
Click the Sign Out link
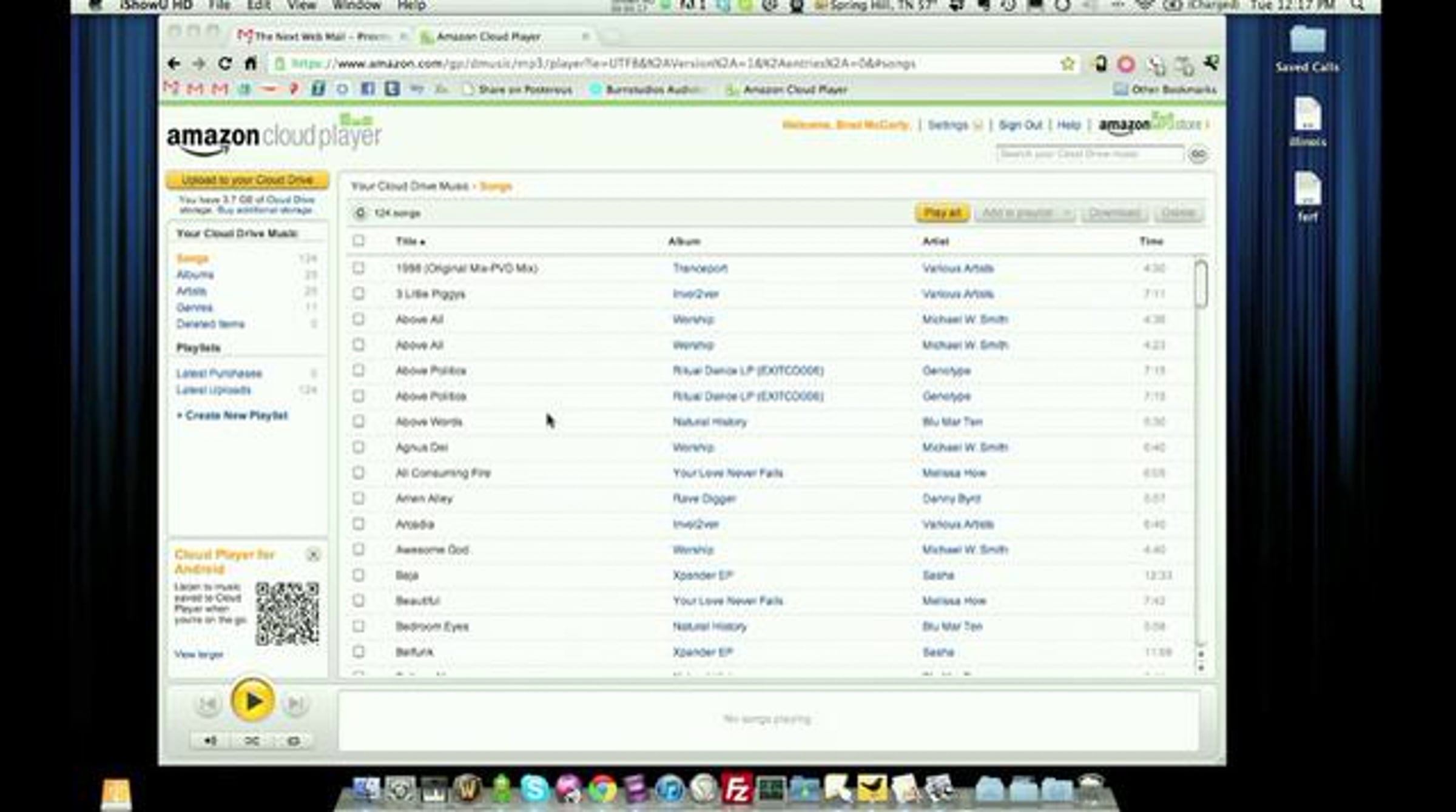click(x=1020, y=125)
